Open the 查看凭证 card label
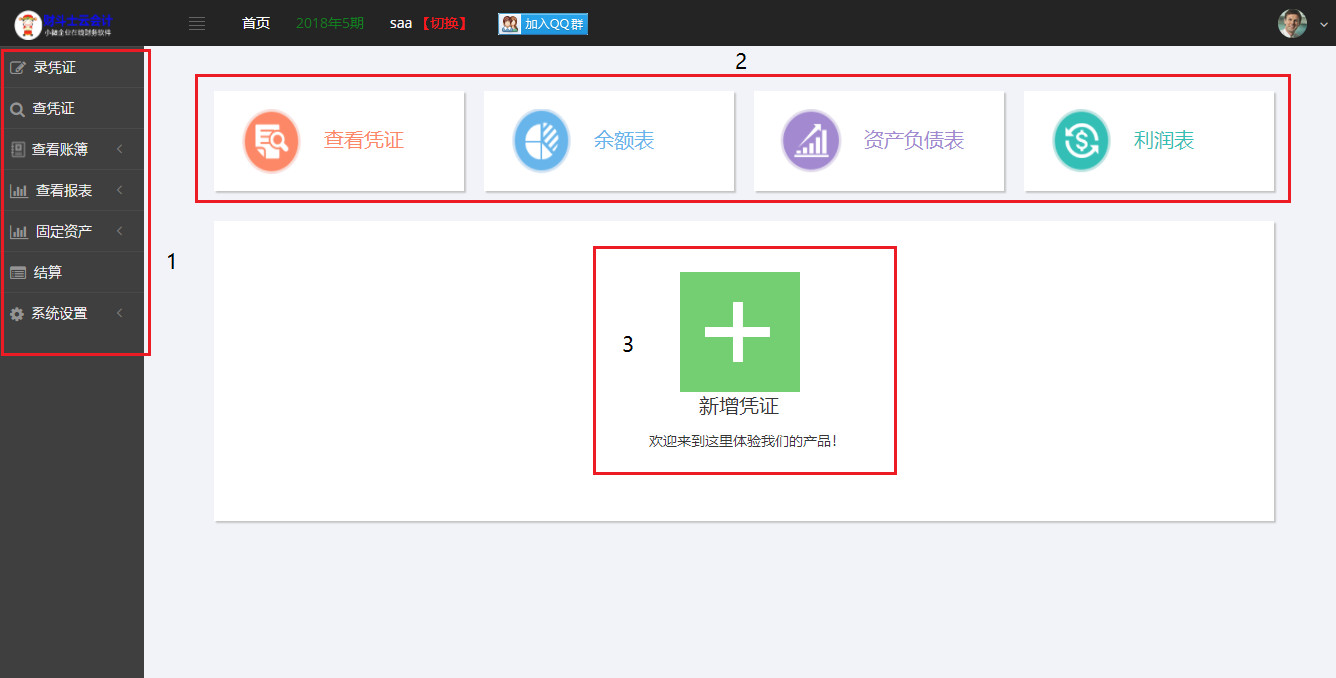The image size is (1336, 678). tap(364, 141)
